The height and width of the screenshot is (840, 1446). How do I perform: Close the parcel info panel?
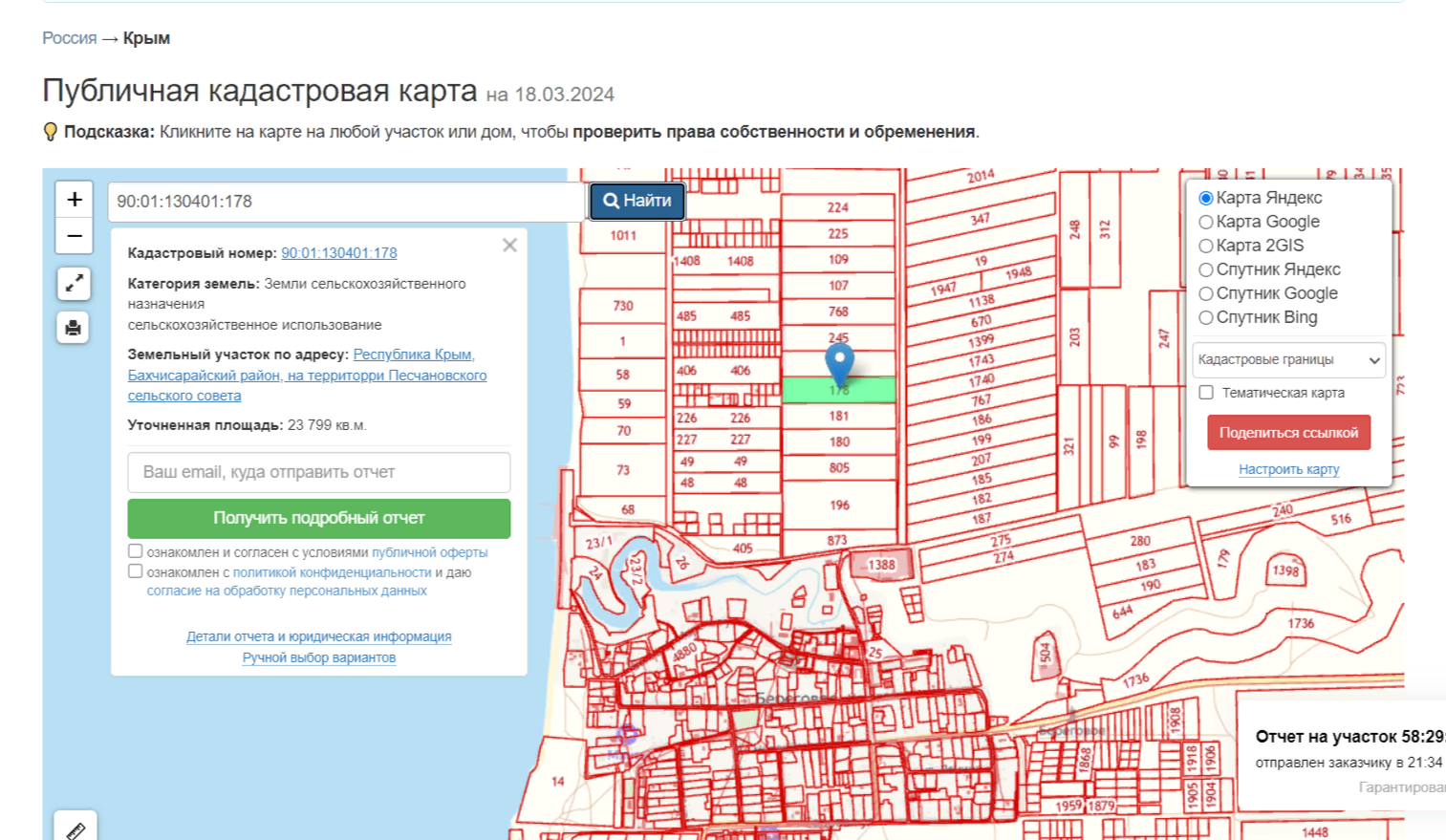pyautogui.click(x=510, y=246)
